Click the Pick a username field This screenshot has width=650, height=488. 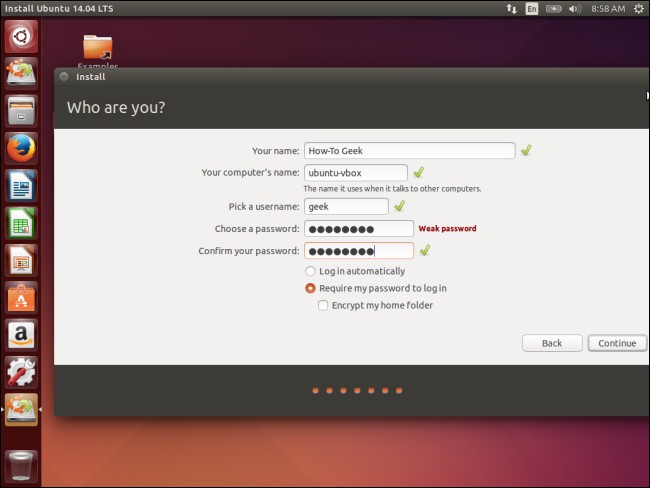(x=346, y=206)
